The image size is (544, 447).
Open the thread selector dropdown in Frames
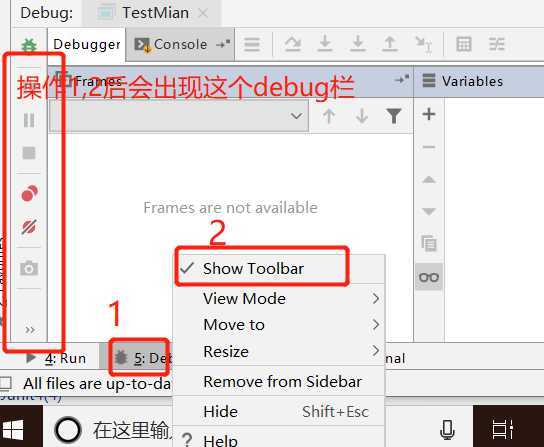tap(179, 116)
